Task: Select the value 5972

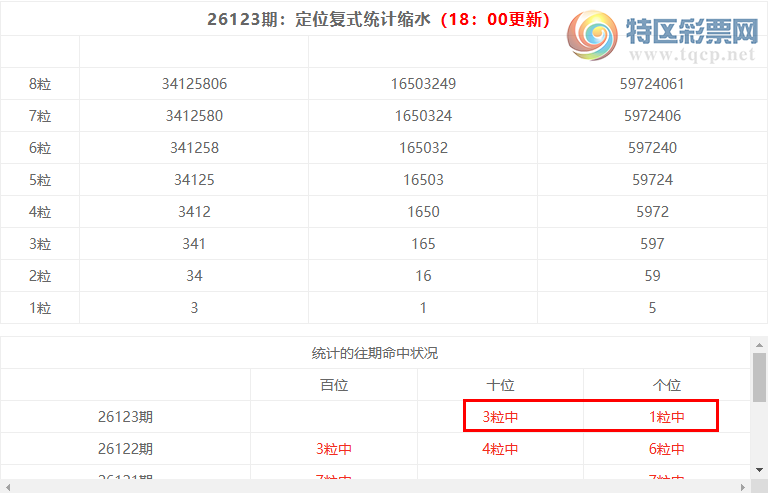Action: click(x=652, y=212)
